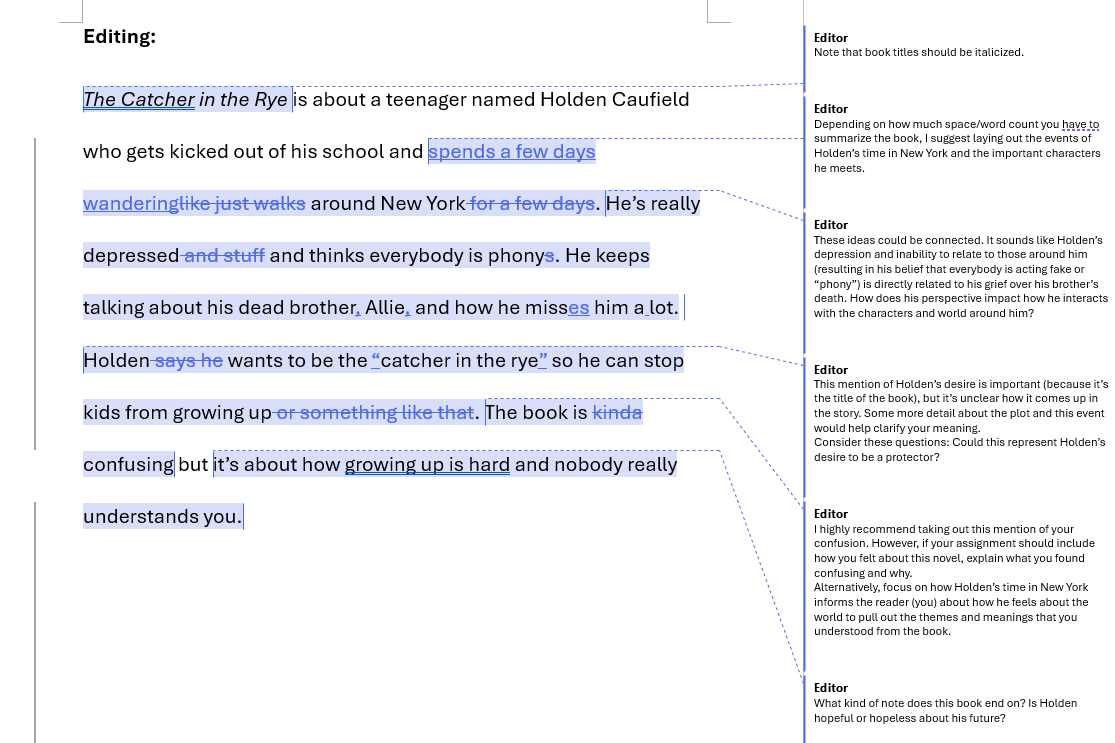This screenshot has width=1115, height=743.
Task: Click the underlined phrase "growing up is hard"
Action: 427,464
